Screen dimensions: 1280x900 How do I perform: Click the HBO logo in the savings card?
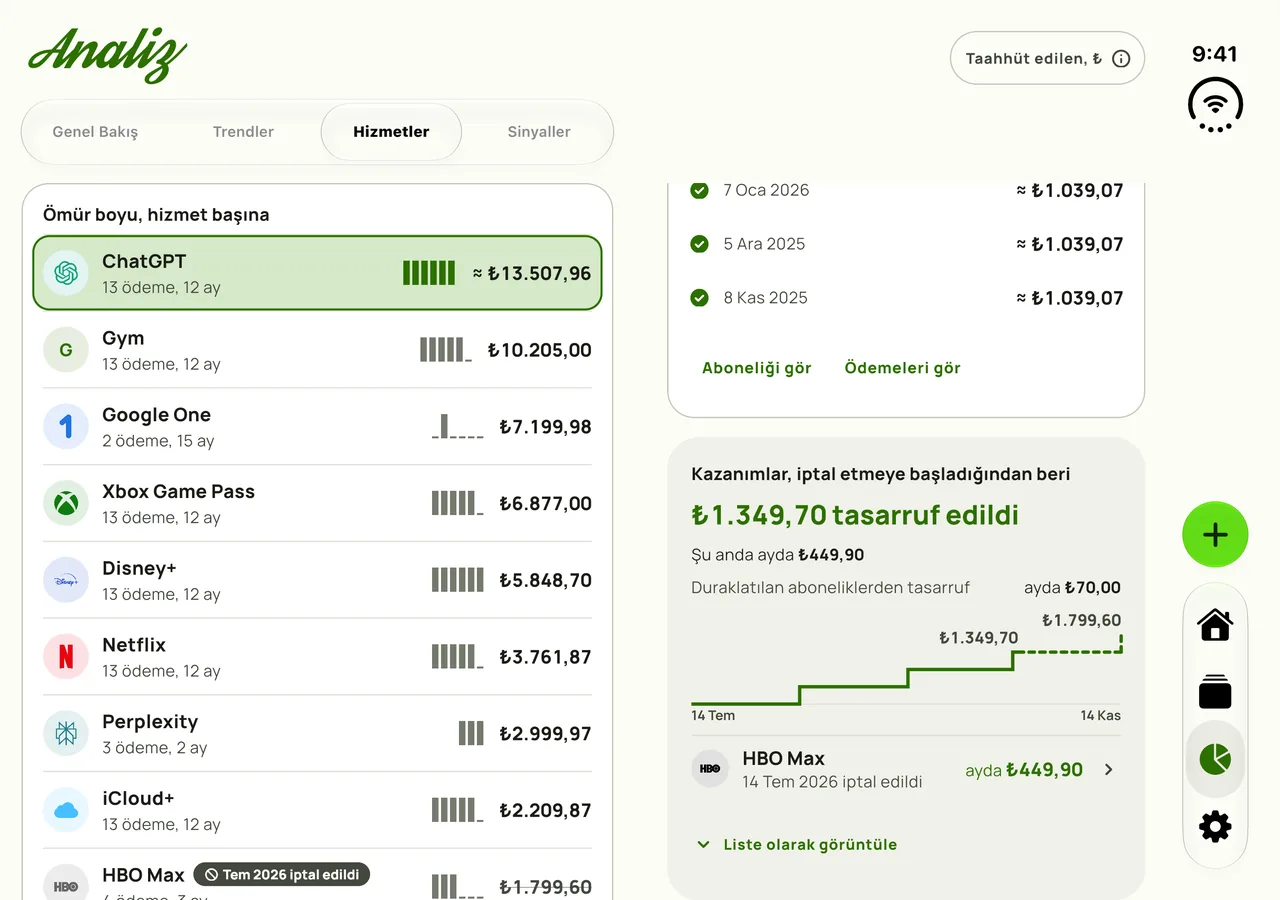(x=710, y=769)
